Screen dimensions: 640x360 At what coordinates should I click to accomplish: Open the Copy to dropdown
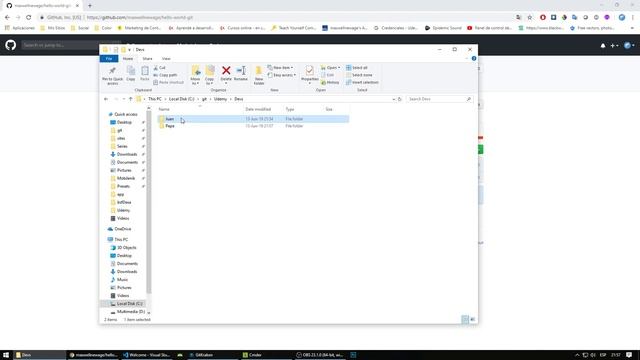(x=210, y=76)
